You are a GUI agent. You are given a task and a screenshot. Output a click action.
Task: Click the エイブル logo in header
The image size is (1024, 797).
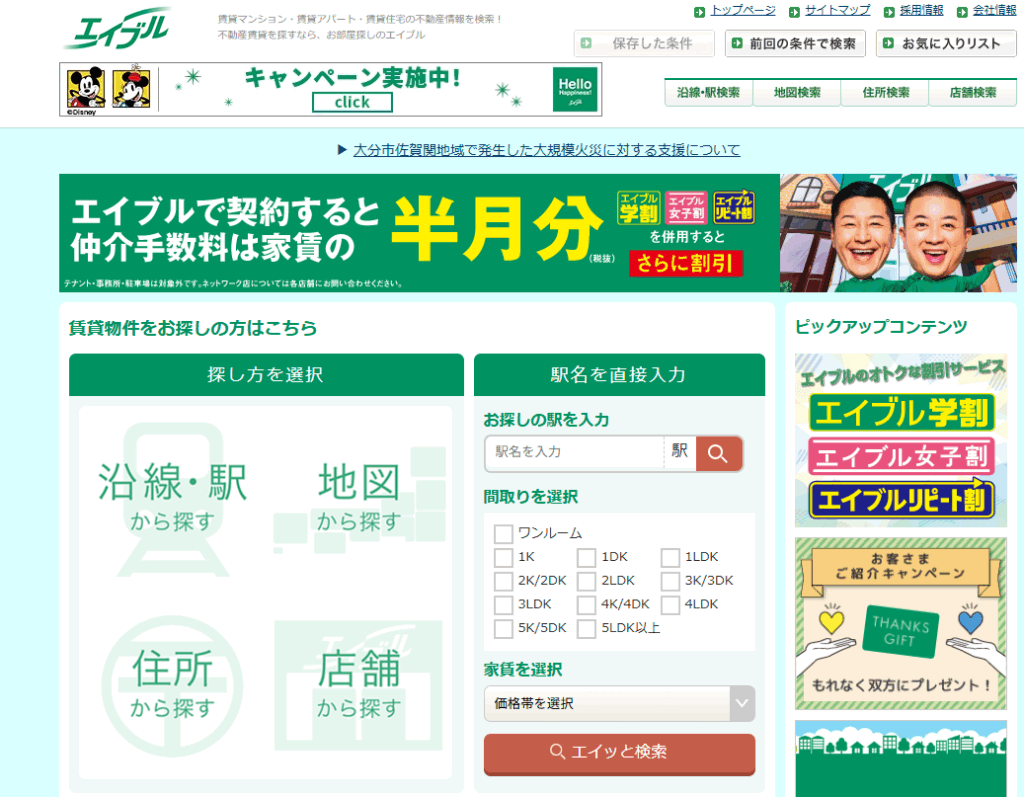pos(117,29)
